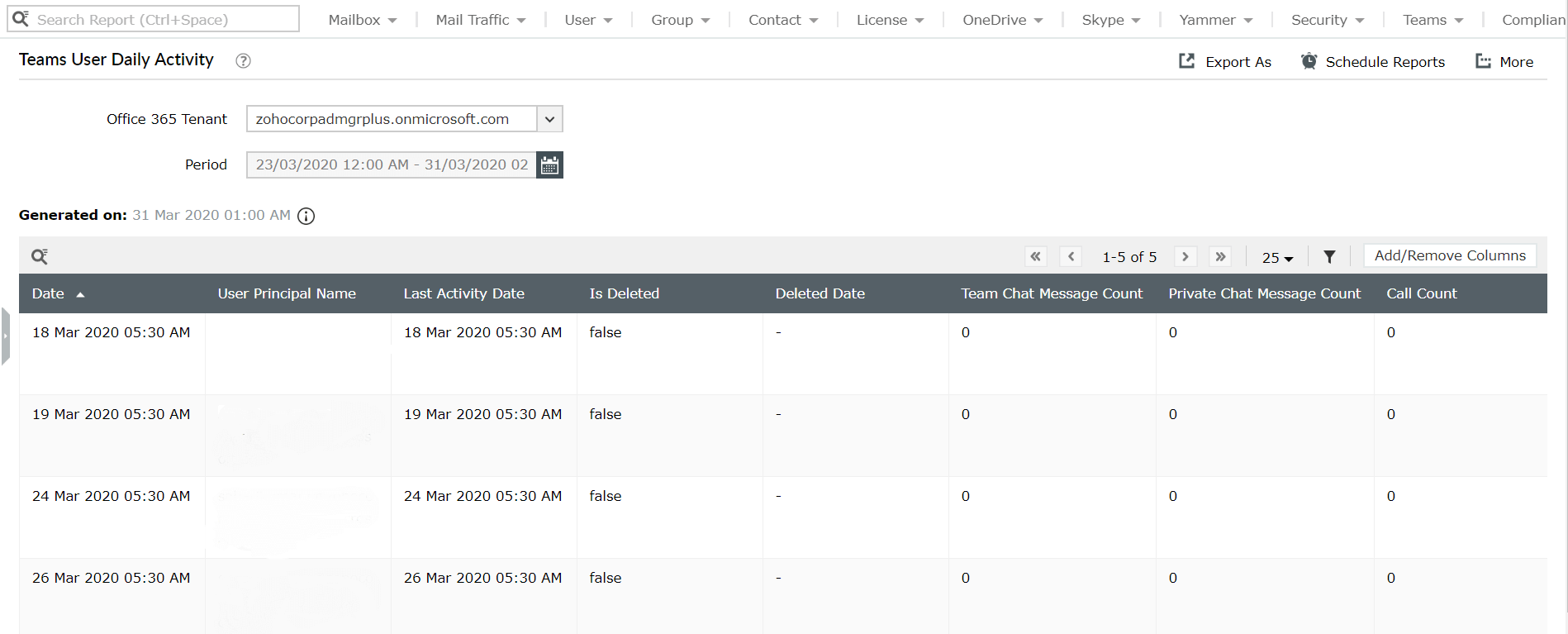Image resolution: width=1568 pixels, height=634 pixels.
Task: Go to the previous results page
Action: click(x=1071, y=256)
